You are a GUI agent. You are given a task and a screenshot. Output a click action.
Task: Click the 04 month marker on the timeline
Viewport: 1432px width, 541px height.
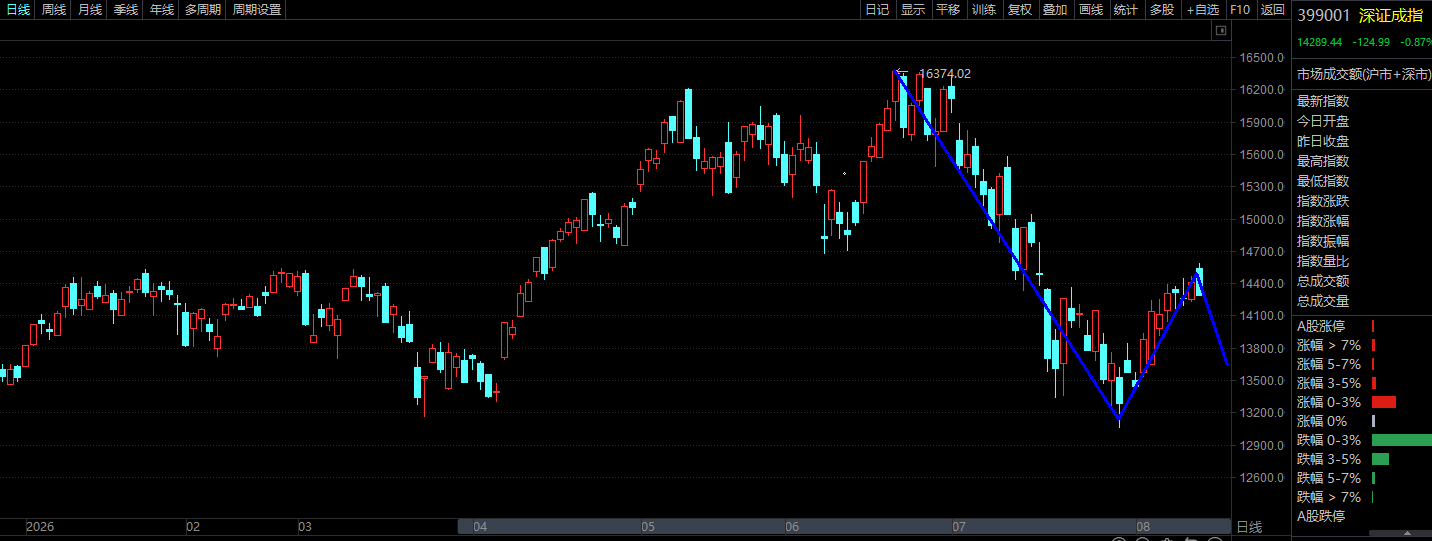click(x=480, y=526)
